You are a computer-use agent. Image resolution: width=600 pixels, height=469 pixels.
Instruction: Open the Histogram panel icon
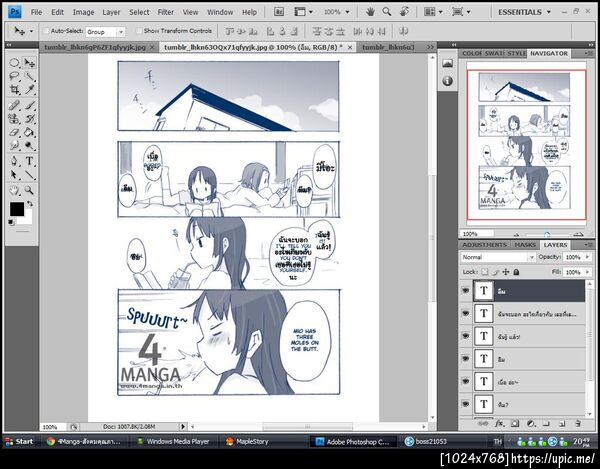point(447,63)
